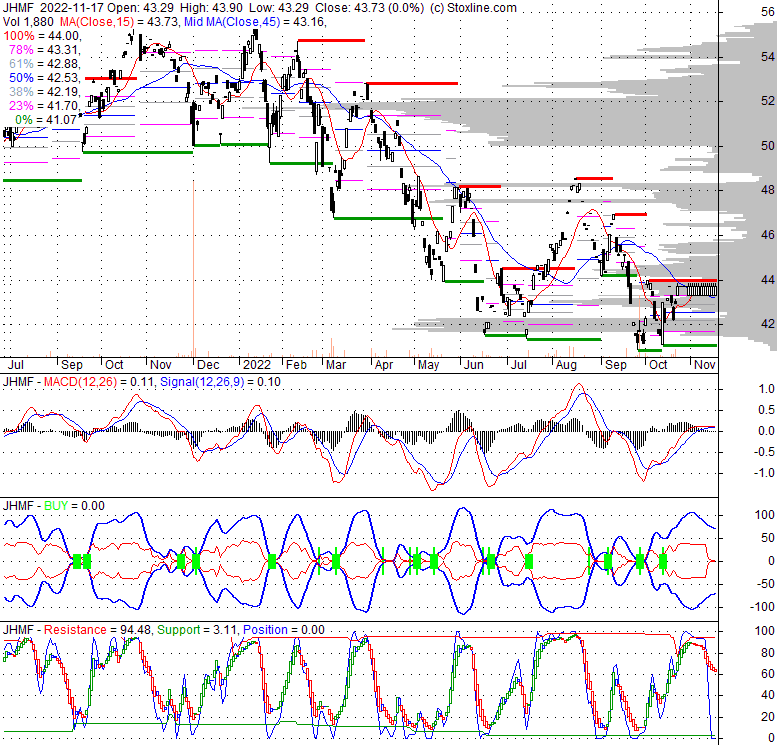Click the 'Vol 1,880' volume label
The image size is (778, 746).
29,22
